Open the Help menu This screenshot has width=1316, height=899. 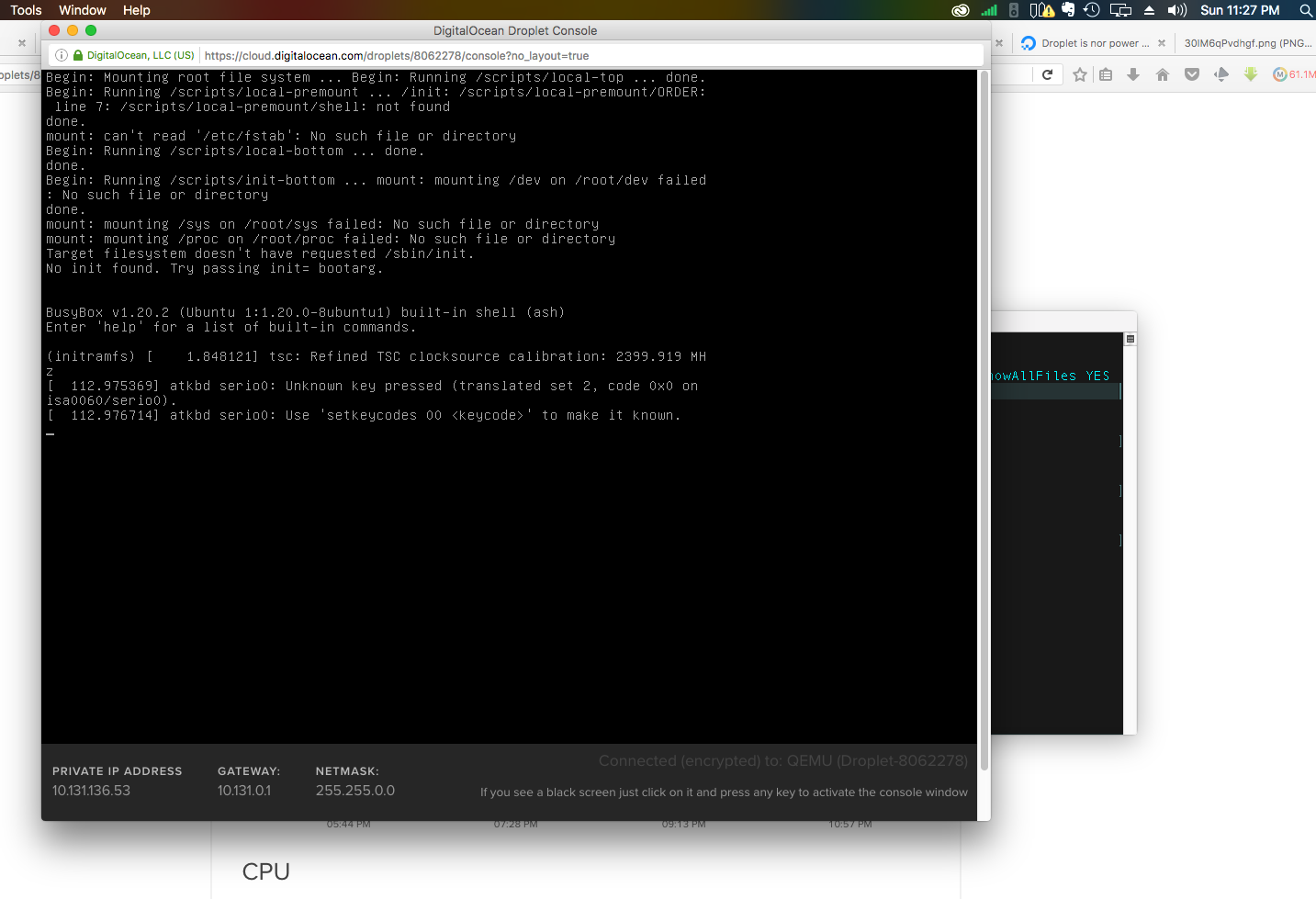(137, 10)
